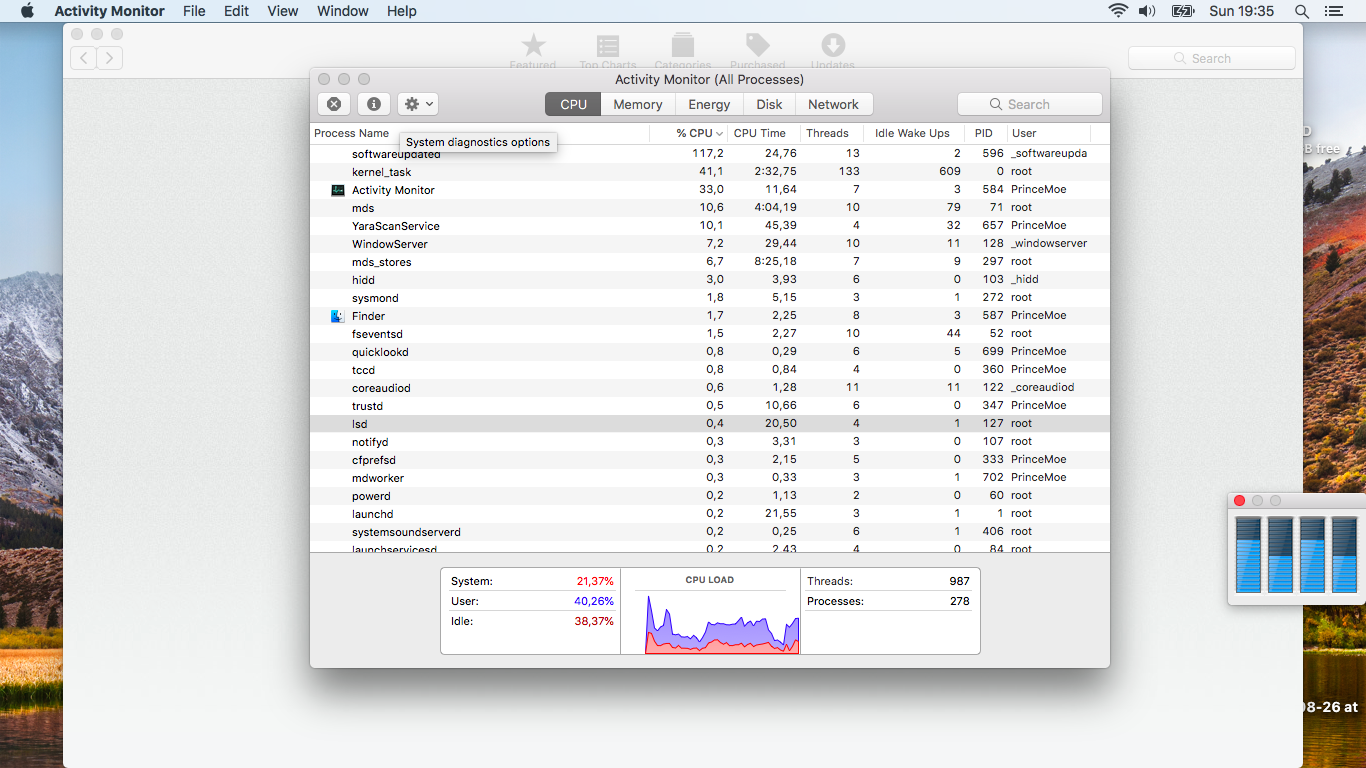
Task: Select the Activity Monitor process icon
Action: click(x=338, y=190)
